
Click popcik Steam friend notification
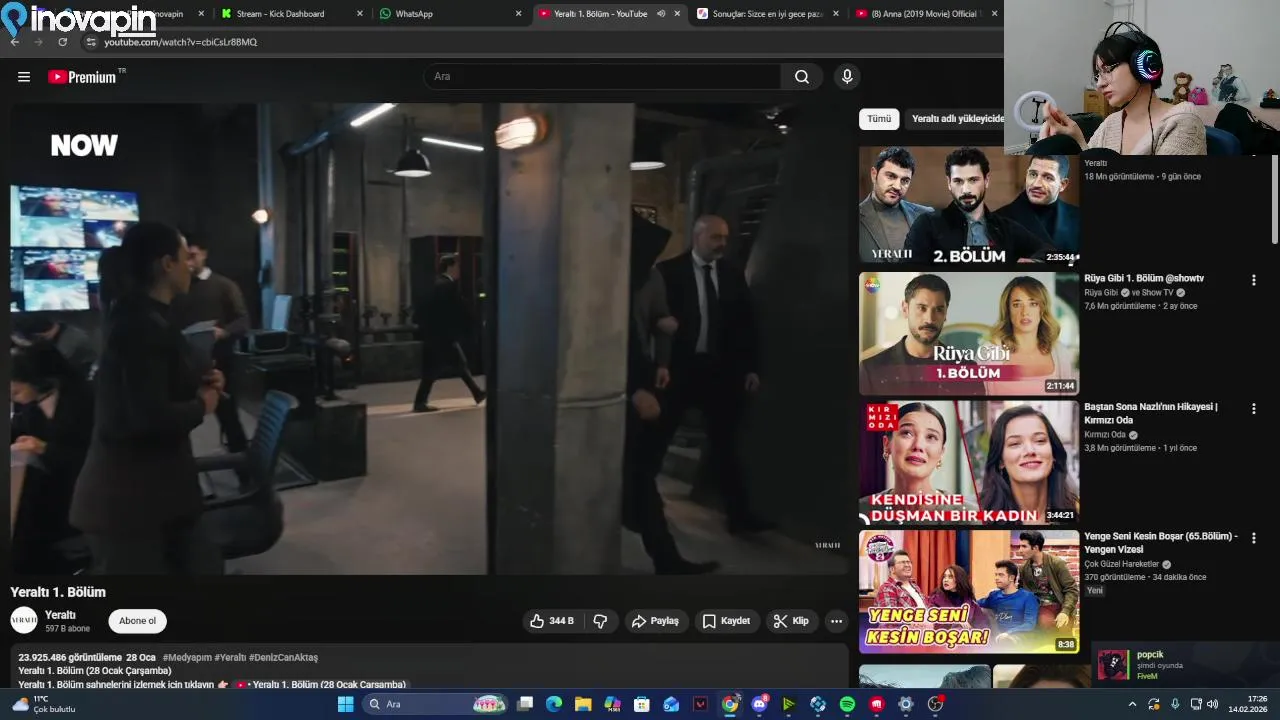click(1185, 665)
